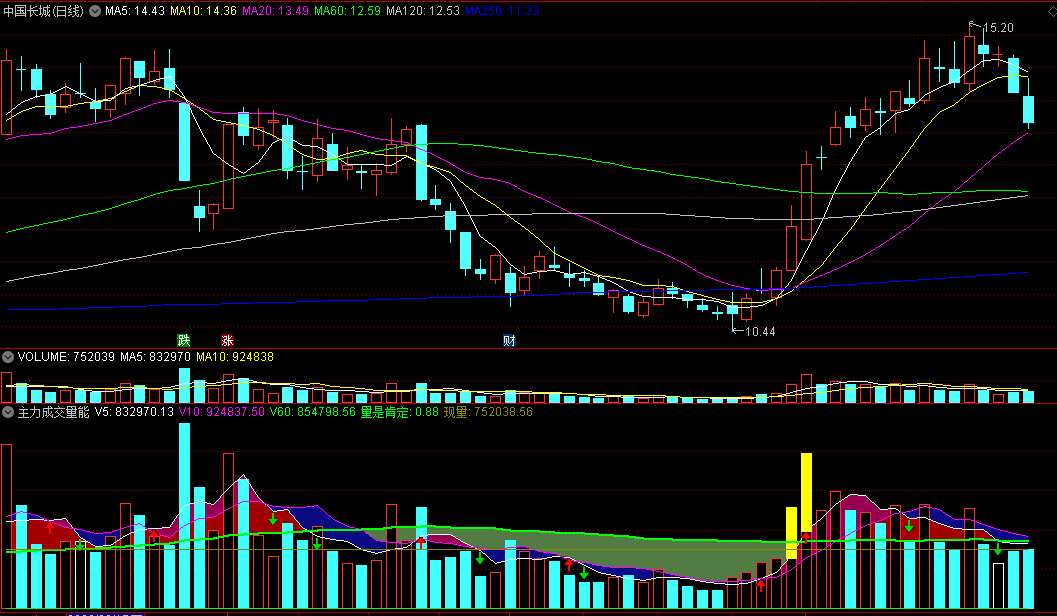
Task: Open the 主力成交量能 panel dropdown circle
Action: coord(8,412)
